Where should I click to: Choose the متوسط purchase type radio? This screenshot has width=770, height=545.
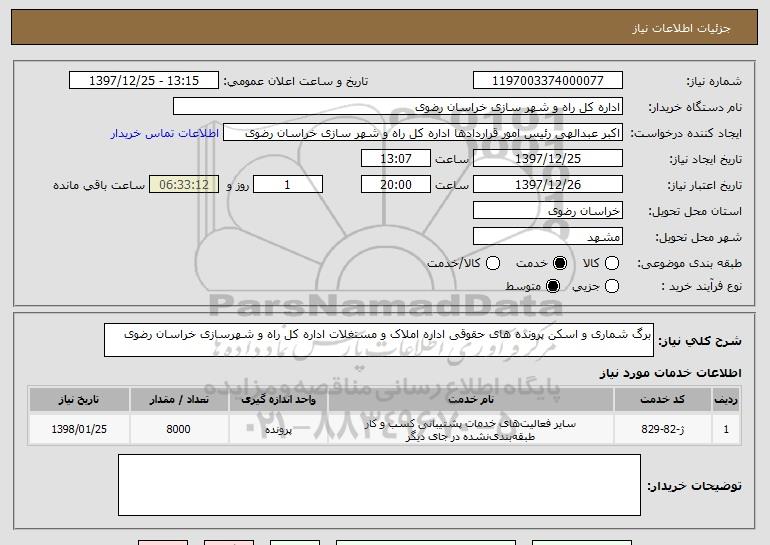[x=552, y=286]
